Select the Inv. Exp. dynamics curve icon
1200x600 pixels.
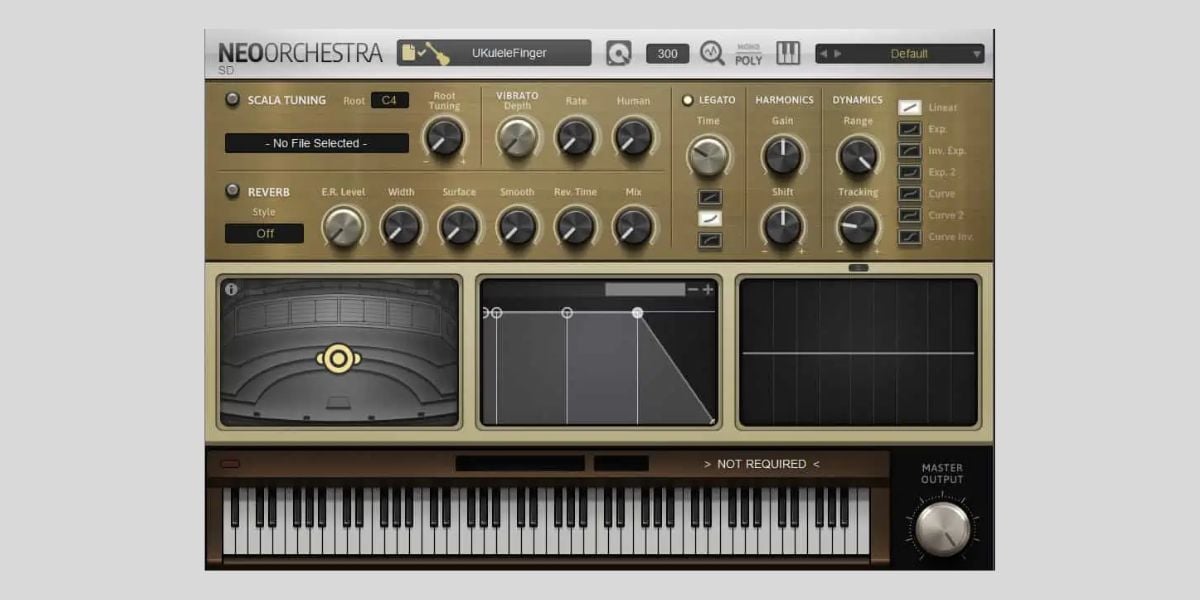(x=910, y=151)
